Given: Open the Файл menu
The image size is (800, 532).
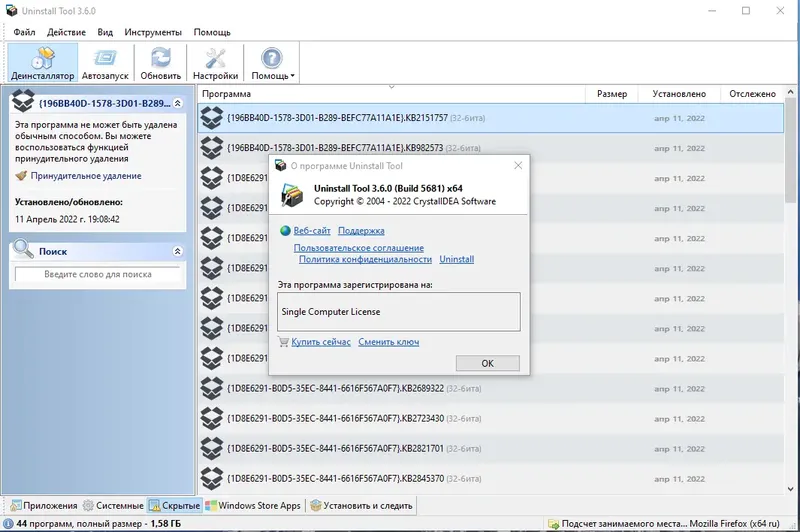Looking at the screenshot, I should (24, 32).
